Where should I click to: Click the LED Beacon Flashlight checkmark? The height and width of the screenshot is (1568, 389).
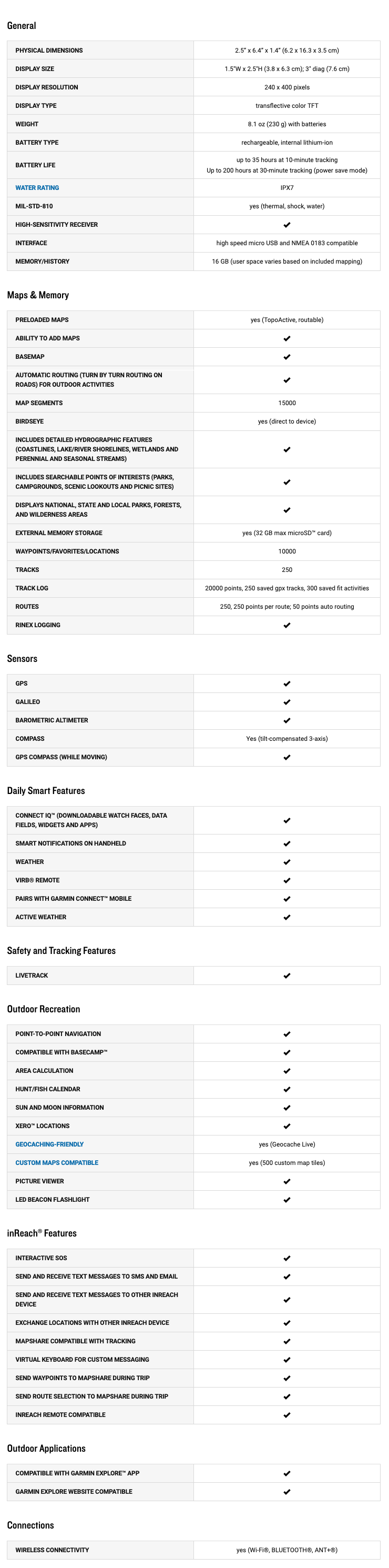(287, 1200)
